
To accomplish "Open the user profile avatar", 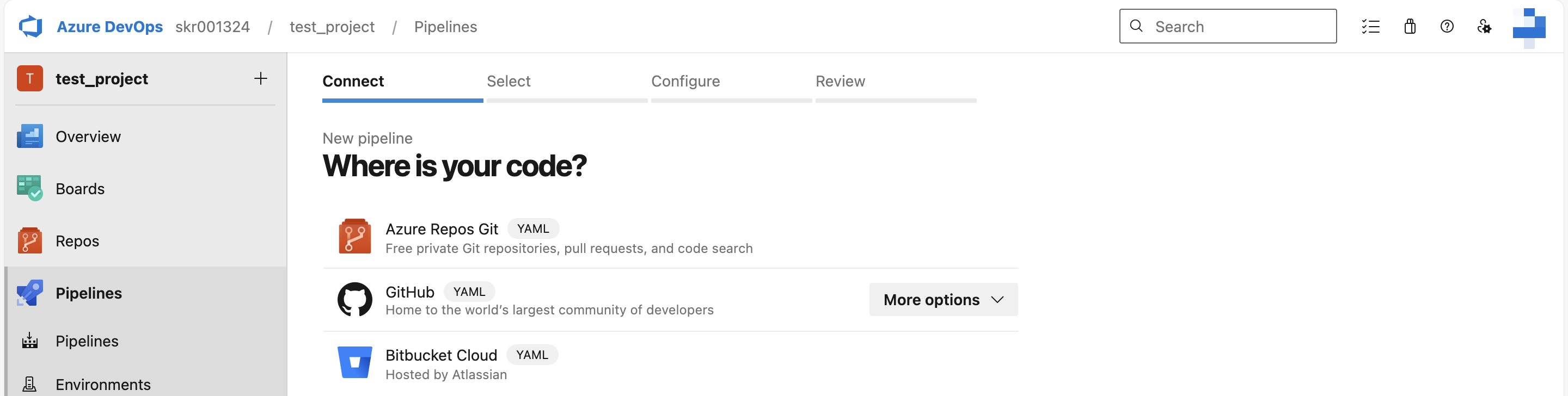I will point(1529,28).
